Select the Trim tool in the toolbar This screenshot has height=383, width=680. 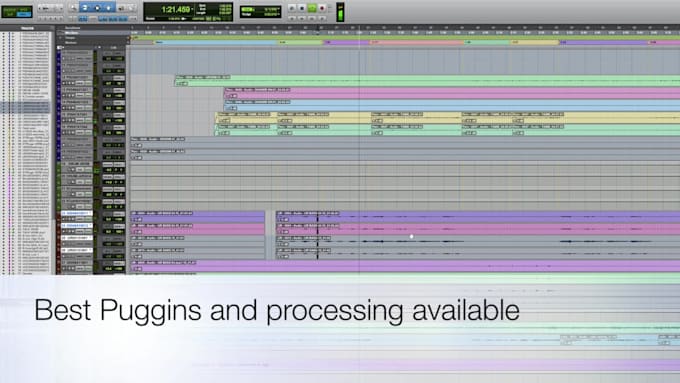(85, 8)
